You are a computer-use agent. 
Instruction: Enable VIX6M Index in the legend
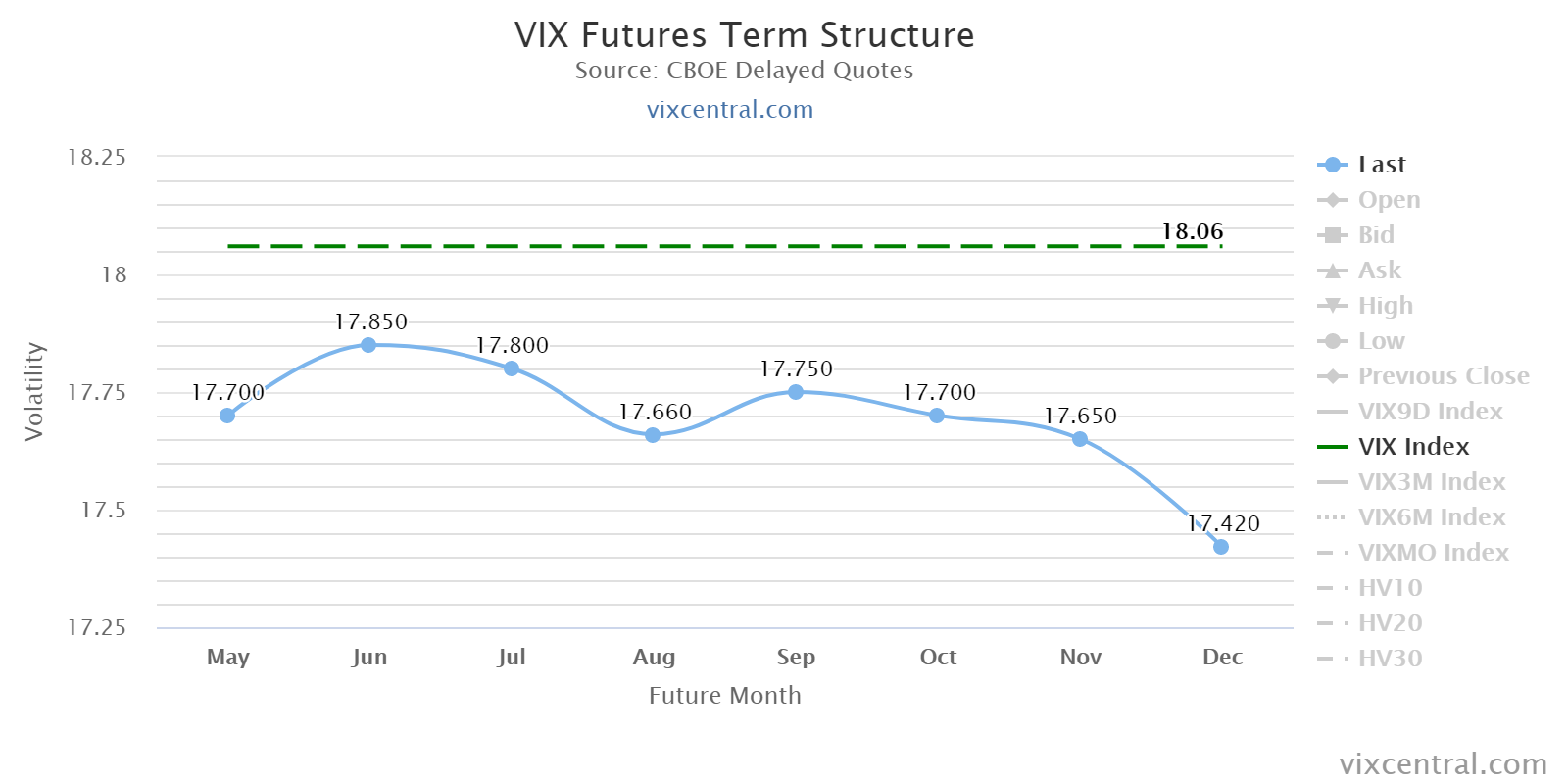pos(1431,517)
